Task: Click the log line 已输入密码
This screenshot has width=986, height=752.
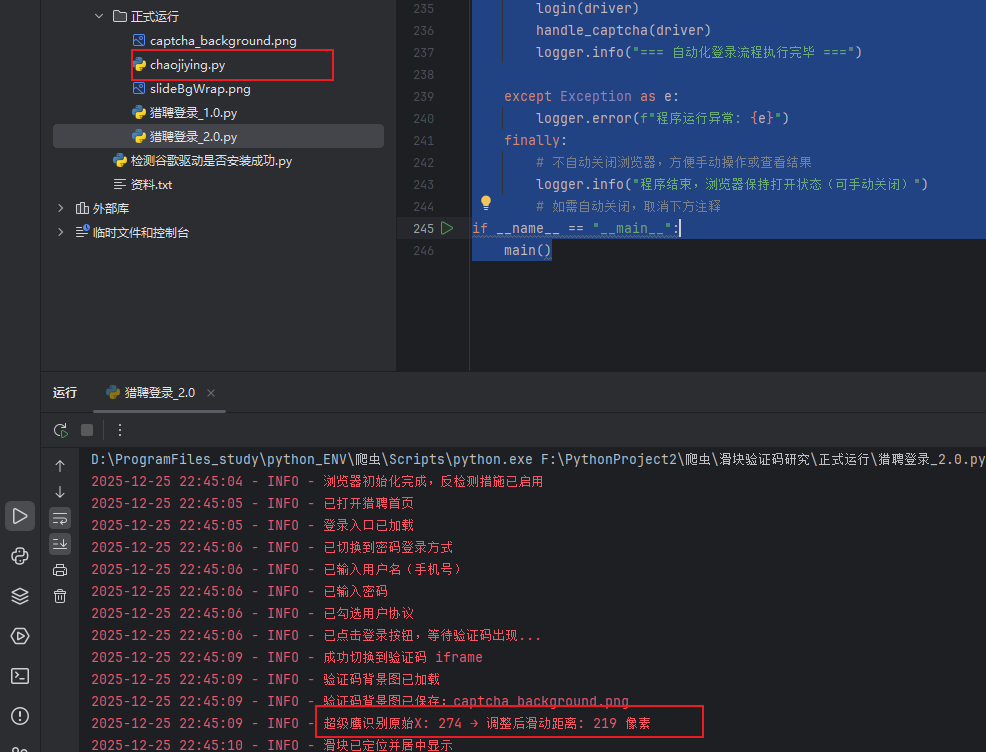Action: click(240, 592)
